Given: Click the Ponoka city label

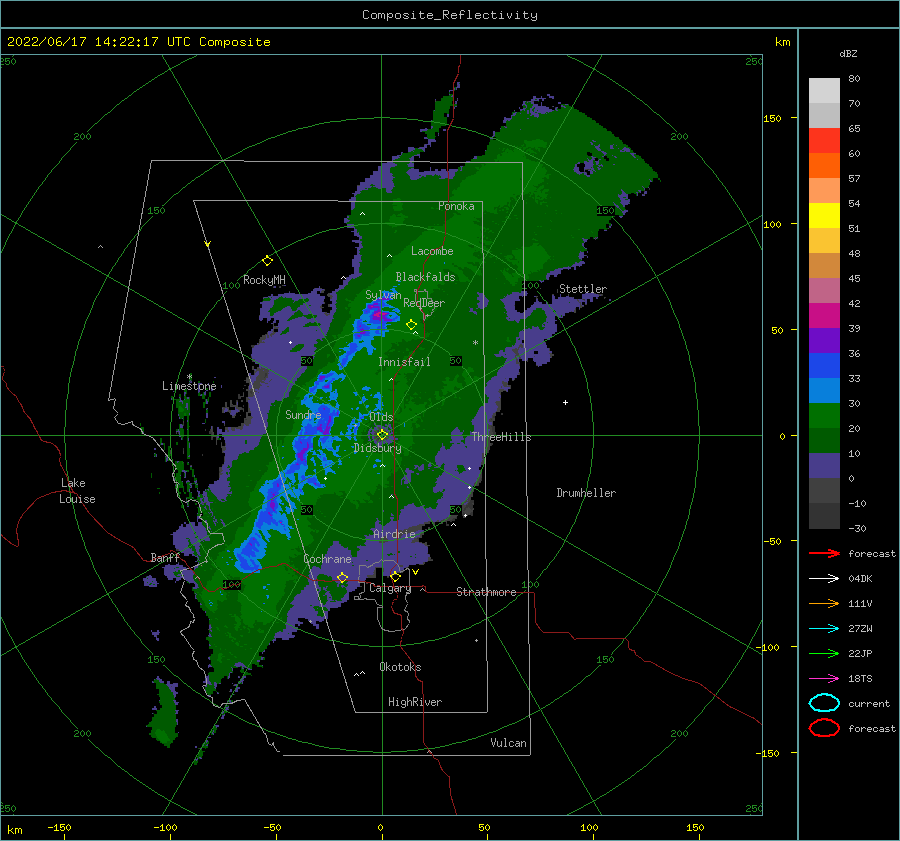Looking at the screenshot, I should point(456,206).
